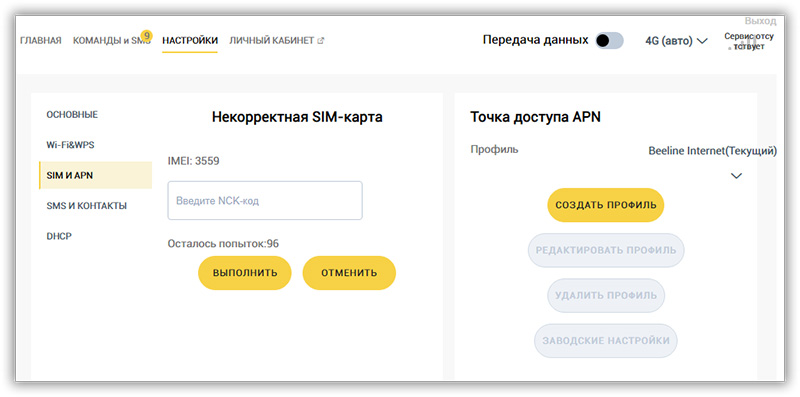Open the 4G (авто) network mode dropdown
800x397 pixels.
(676, 41)
